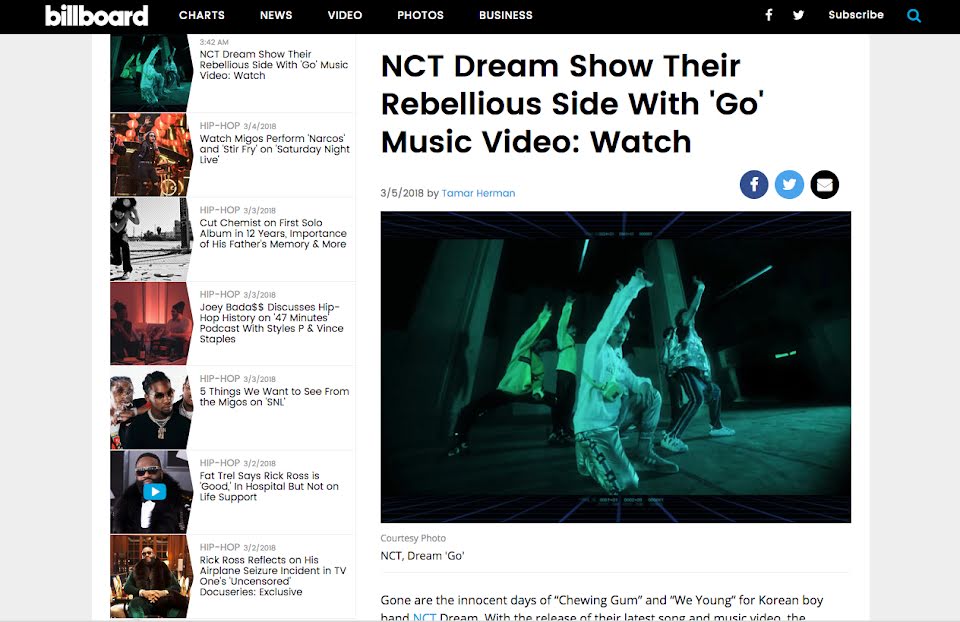Open author Tamar Herman's page

478,193
